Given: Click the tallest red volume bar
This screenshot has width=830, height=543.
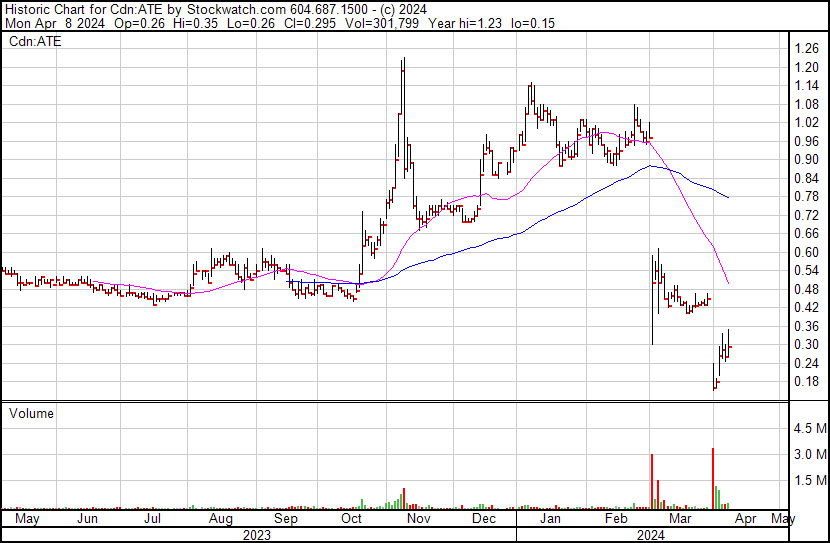Looking at the screenshot, I should click(712, 478).
